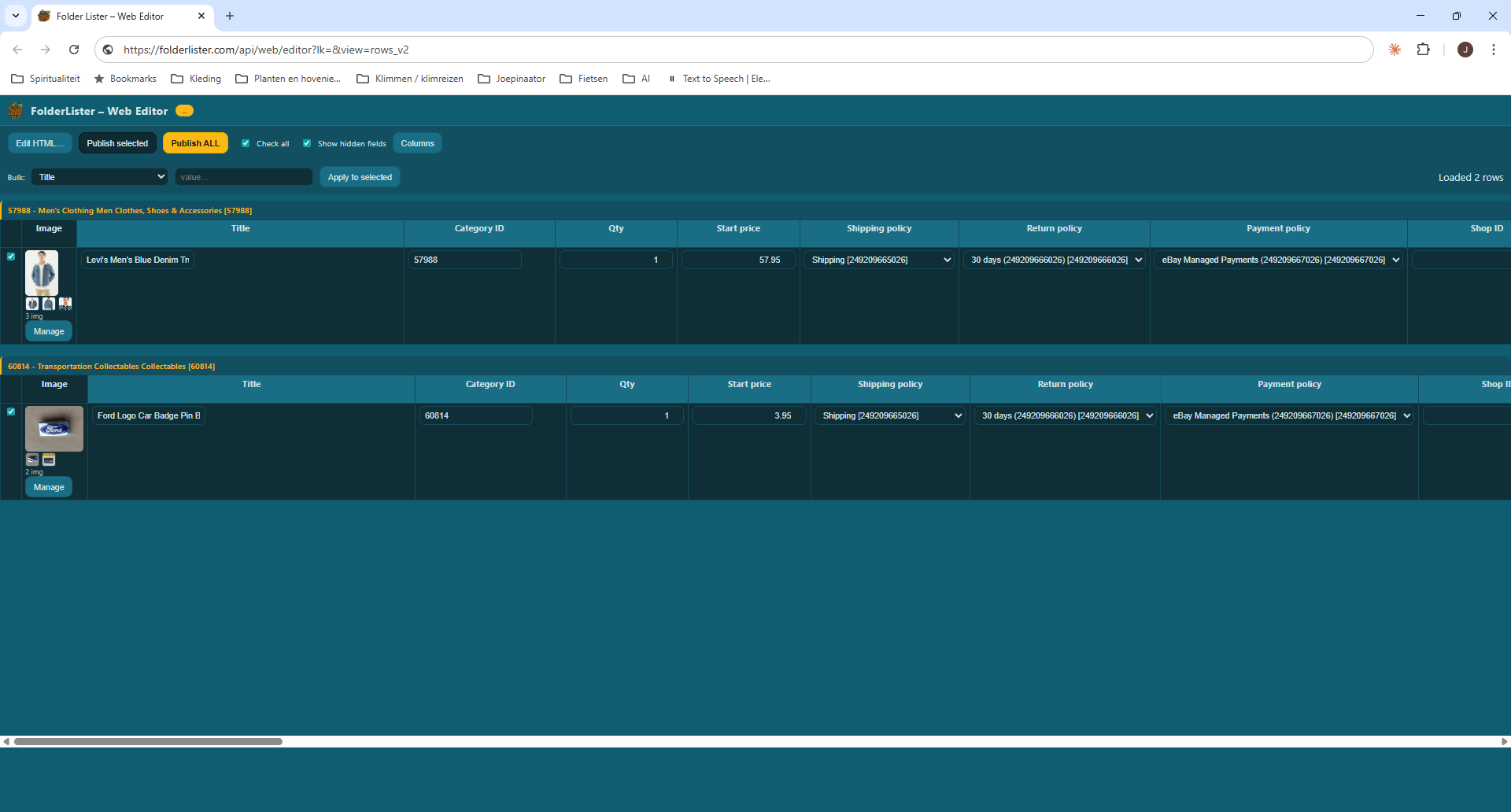Open the user profile avatar icon

click(x=1465, y=50)
